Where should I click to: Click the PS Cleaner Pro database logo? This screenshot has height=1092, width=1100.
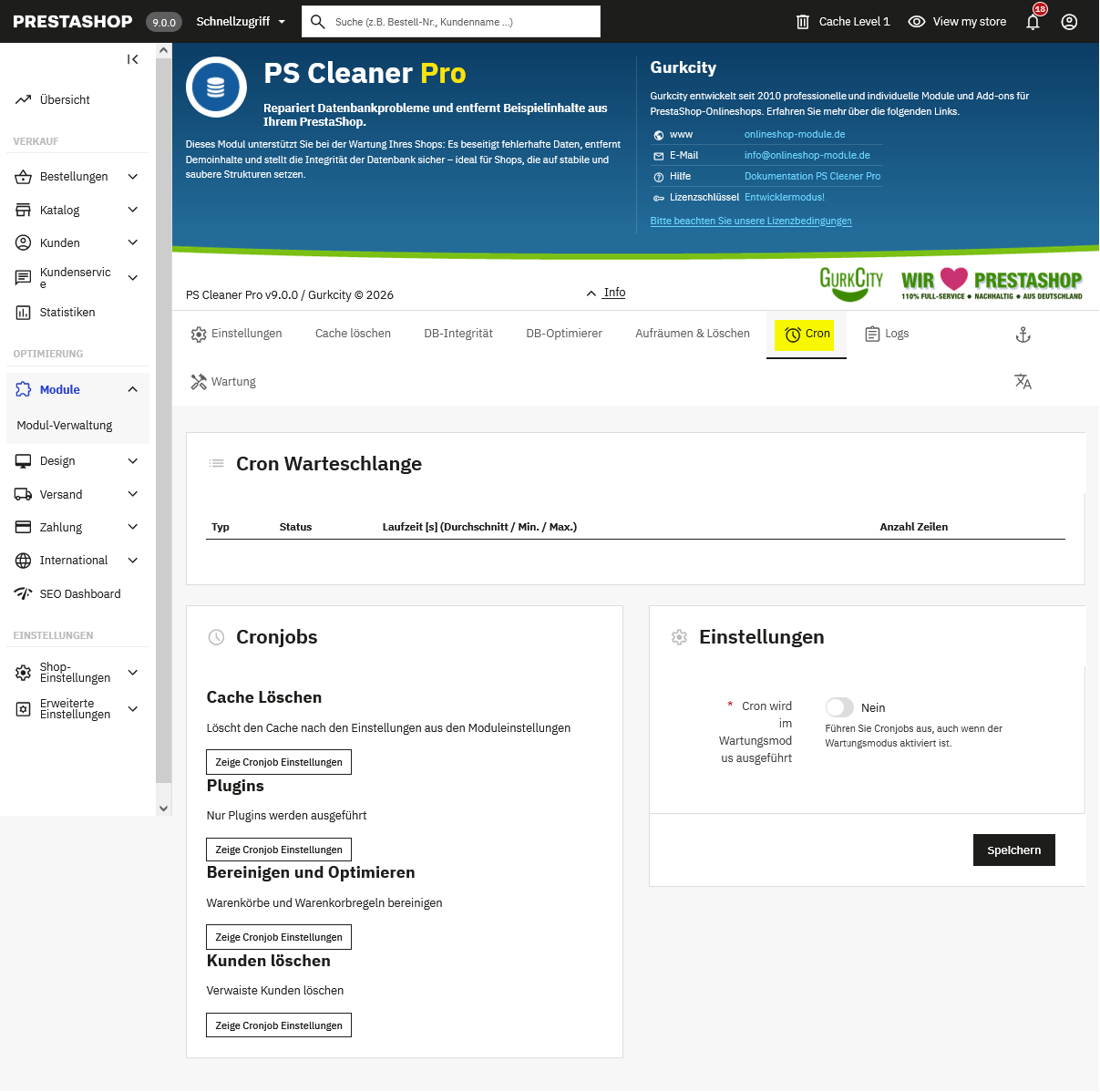[216, 88]
